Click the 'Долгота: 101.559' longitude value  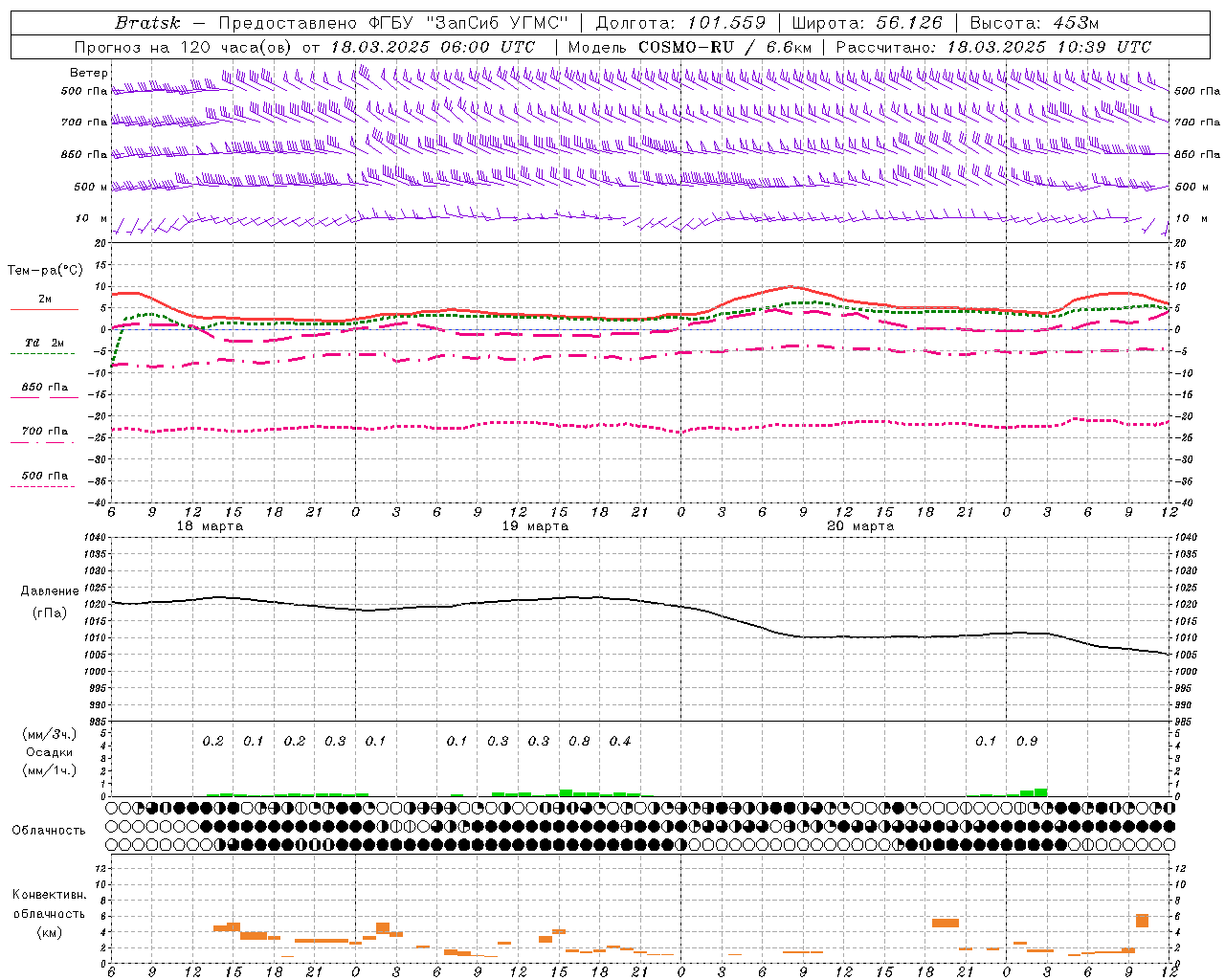click(681, 23)
